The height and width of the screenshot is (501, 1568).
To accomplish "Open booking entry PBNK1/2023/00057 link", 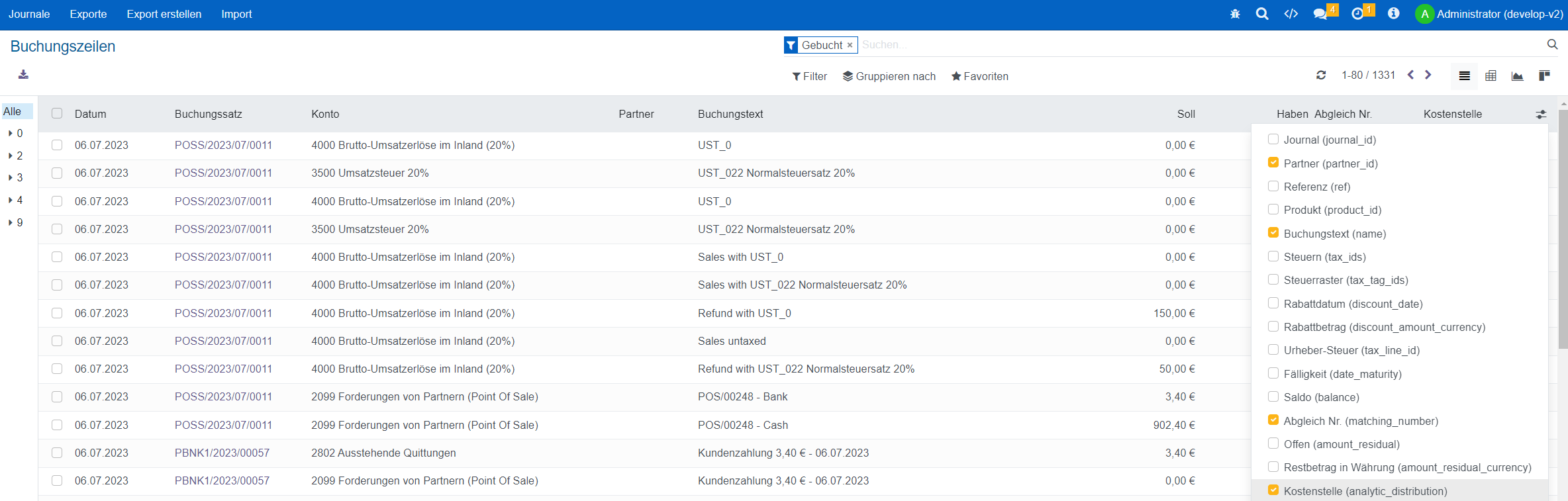I will pyautogui.click(x=222, y=453).
